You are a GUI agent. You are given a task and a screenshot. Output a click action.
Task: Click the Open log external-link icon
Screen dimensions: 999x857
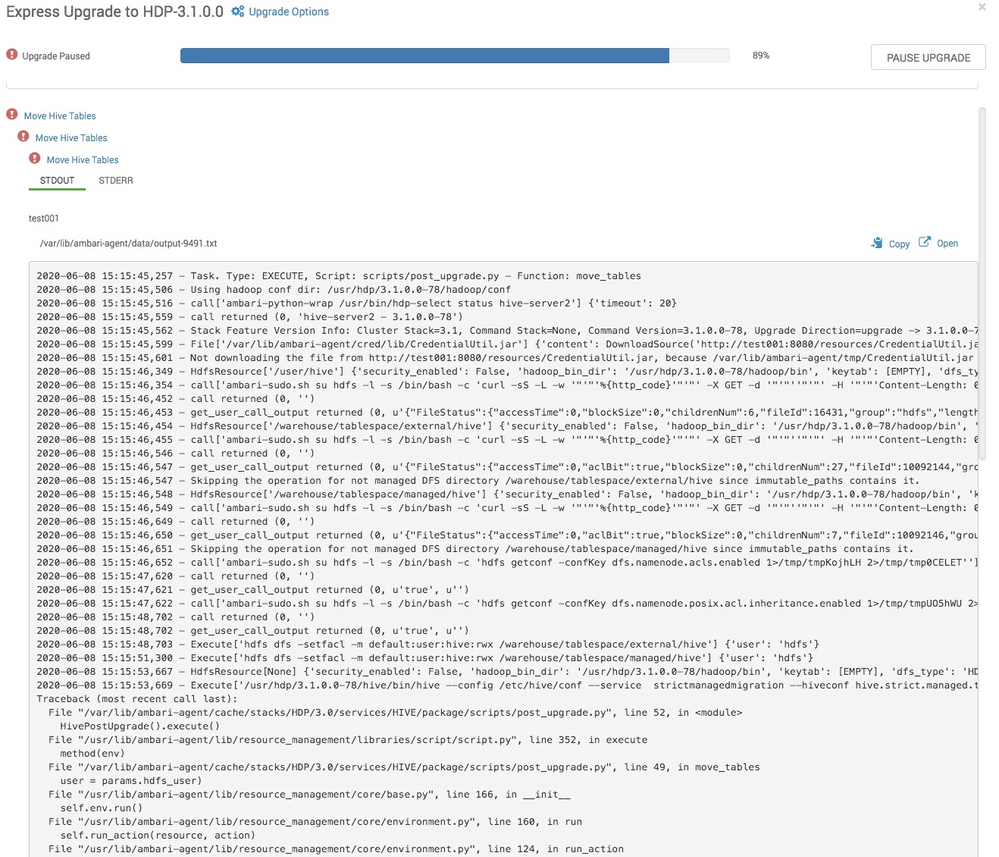pyautogui.click(x=924, y=242)
